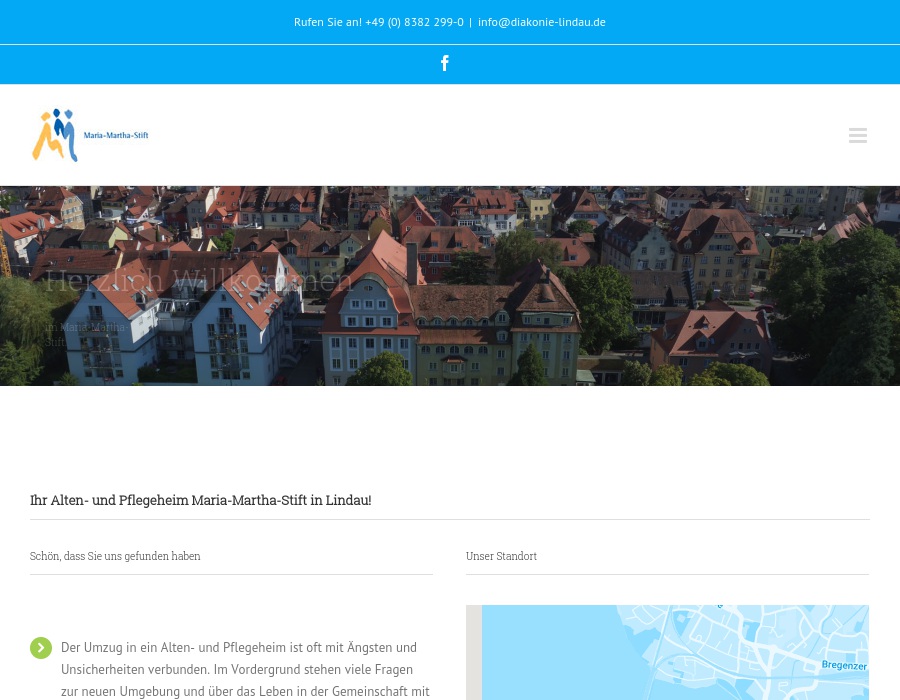The height and width of the screenshot is (700, 900).
Task: Click the Schön, dass Sie uns gefunden haben heading
Action: point(115,556)
